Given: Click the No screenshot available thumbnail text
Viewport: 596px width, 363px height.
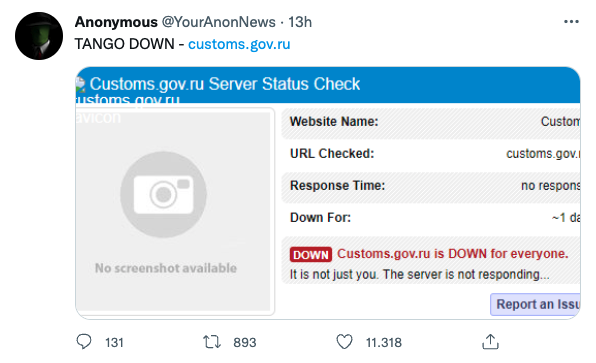Looking at the screenshot, I should click(166, 268).
